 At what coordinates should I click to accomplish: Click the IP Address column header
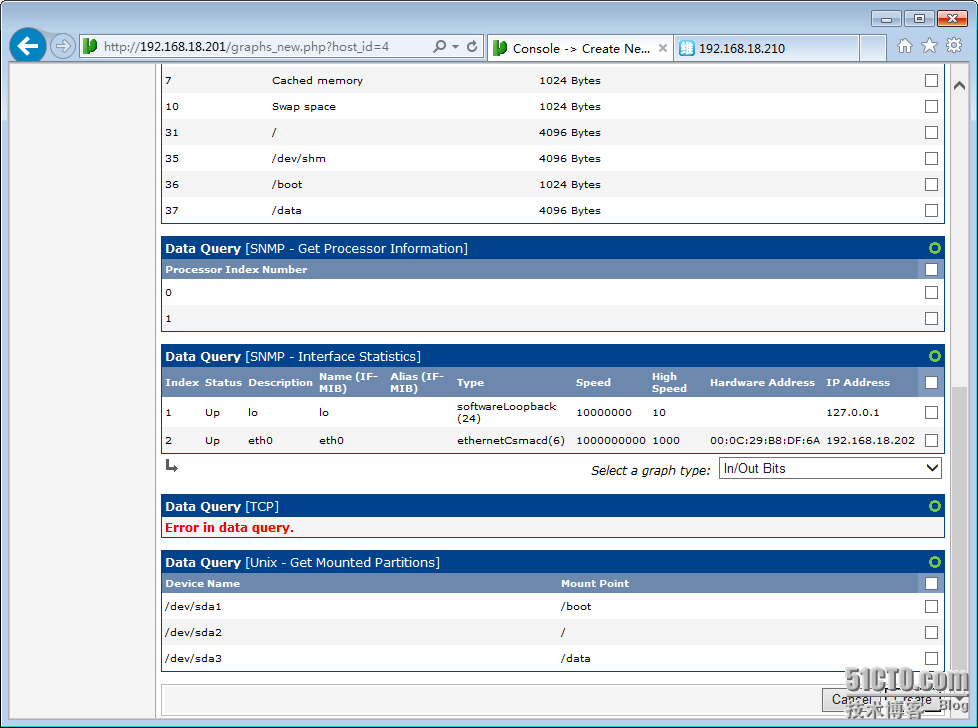point(858,382)
